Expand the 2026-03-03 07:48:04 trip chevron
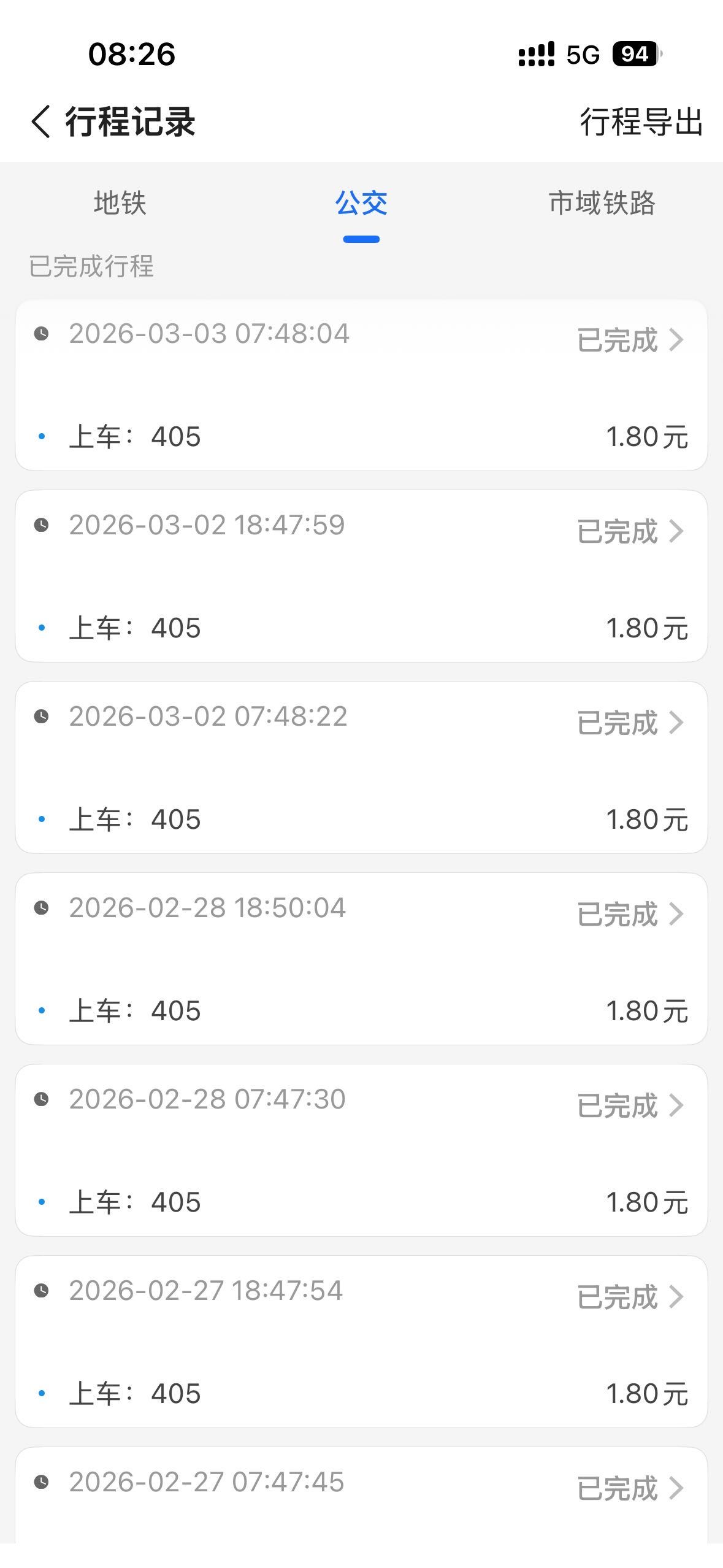This screenshot has height=1568, width=723. pos(676,340)
